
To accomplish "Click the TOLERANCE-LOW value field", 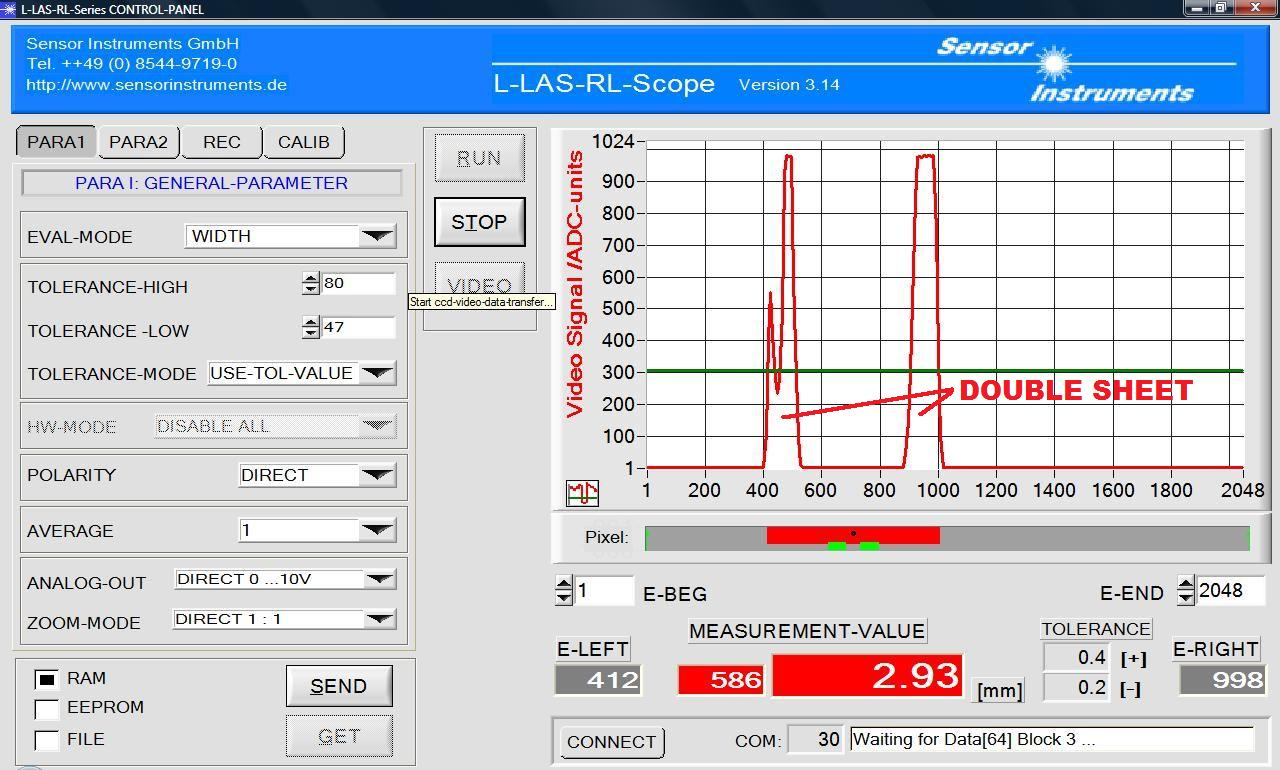I will point(358,327).
